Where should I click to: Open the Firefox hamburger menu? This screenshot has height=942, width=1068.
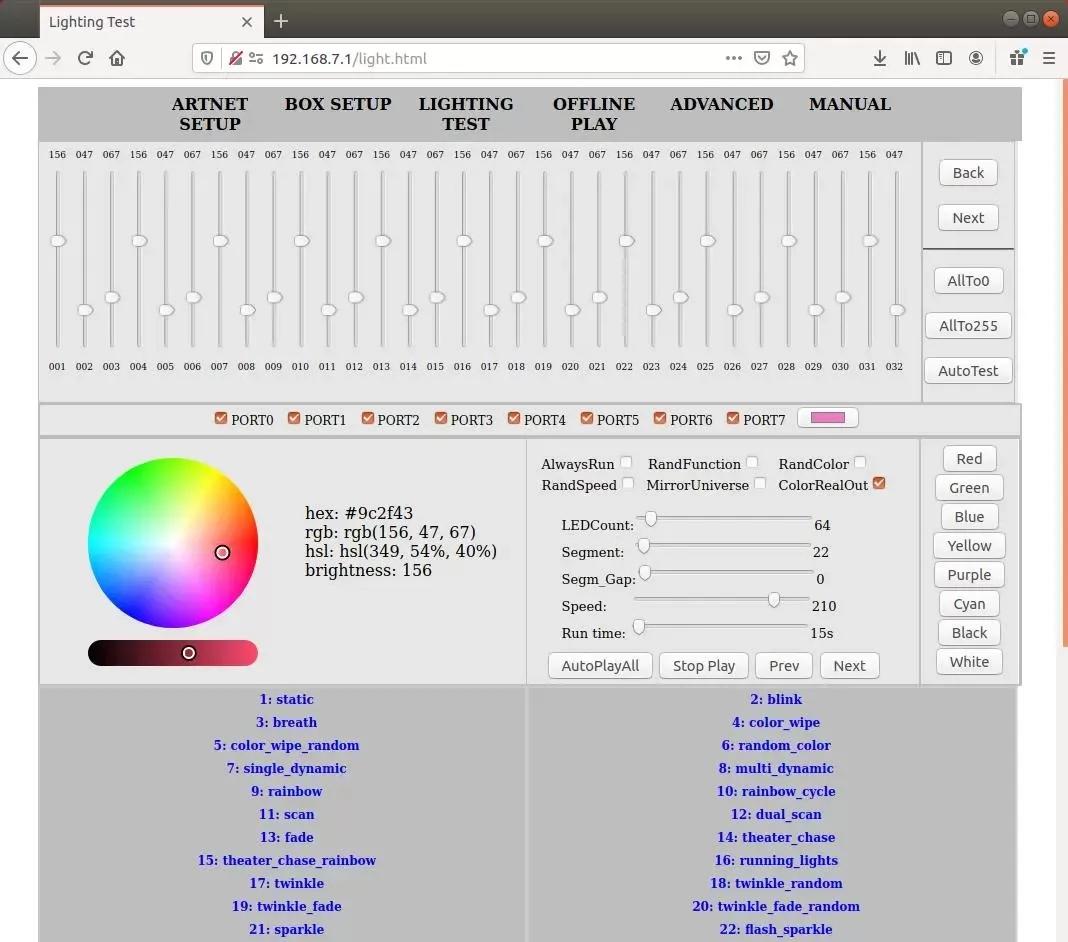(x=1049, y=58)
